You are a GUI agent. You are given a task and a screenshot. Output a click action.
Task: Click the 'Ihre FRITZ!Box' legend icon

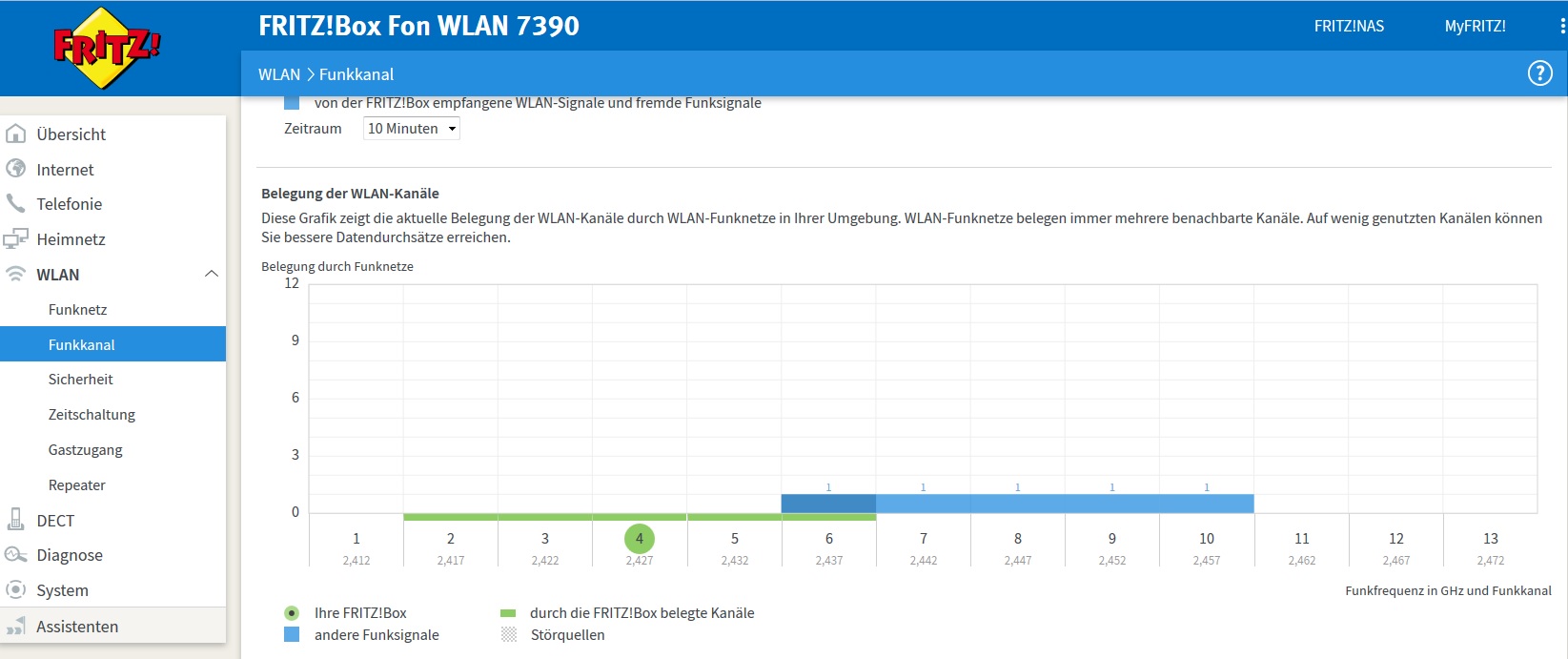(292, 613)
